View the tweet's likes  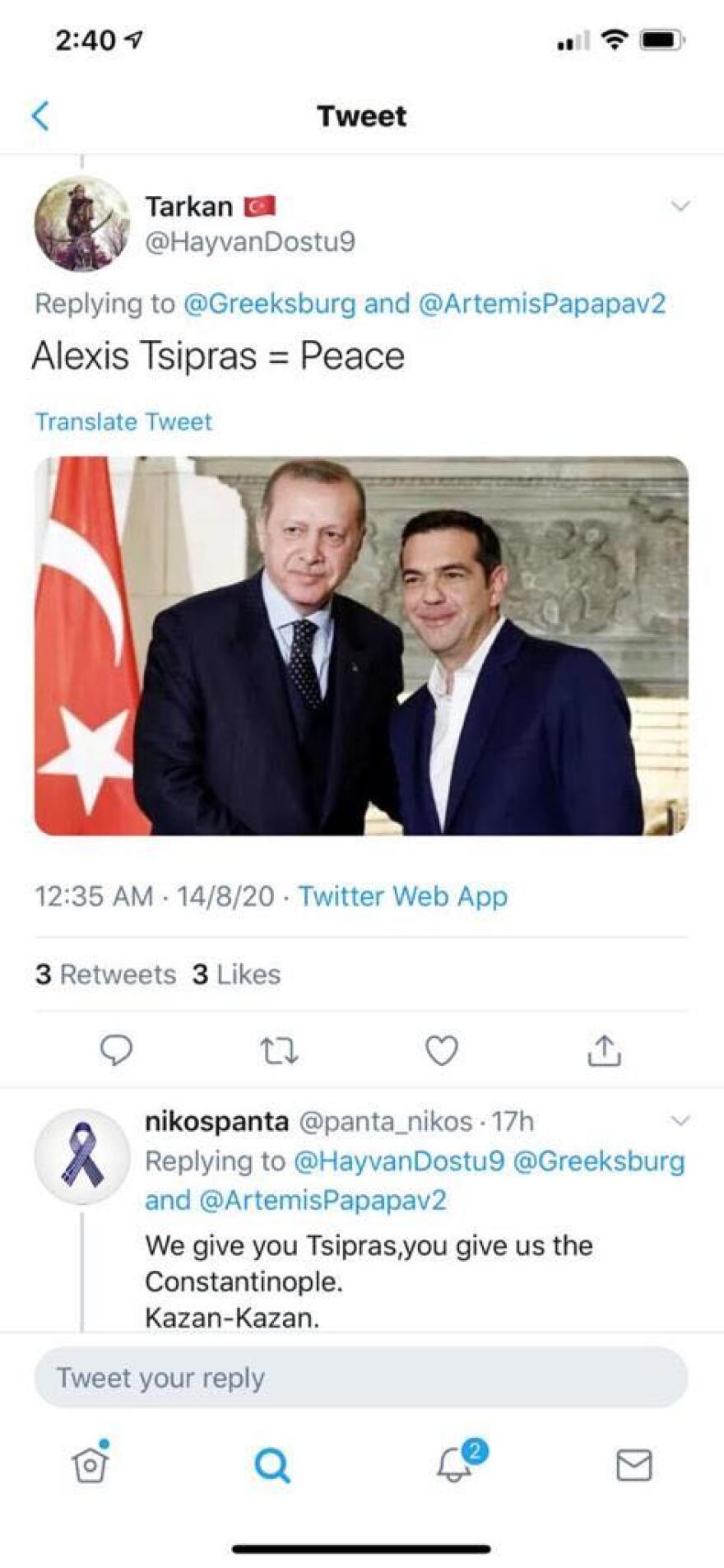pos(236,974)
